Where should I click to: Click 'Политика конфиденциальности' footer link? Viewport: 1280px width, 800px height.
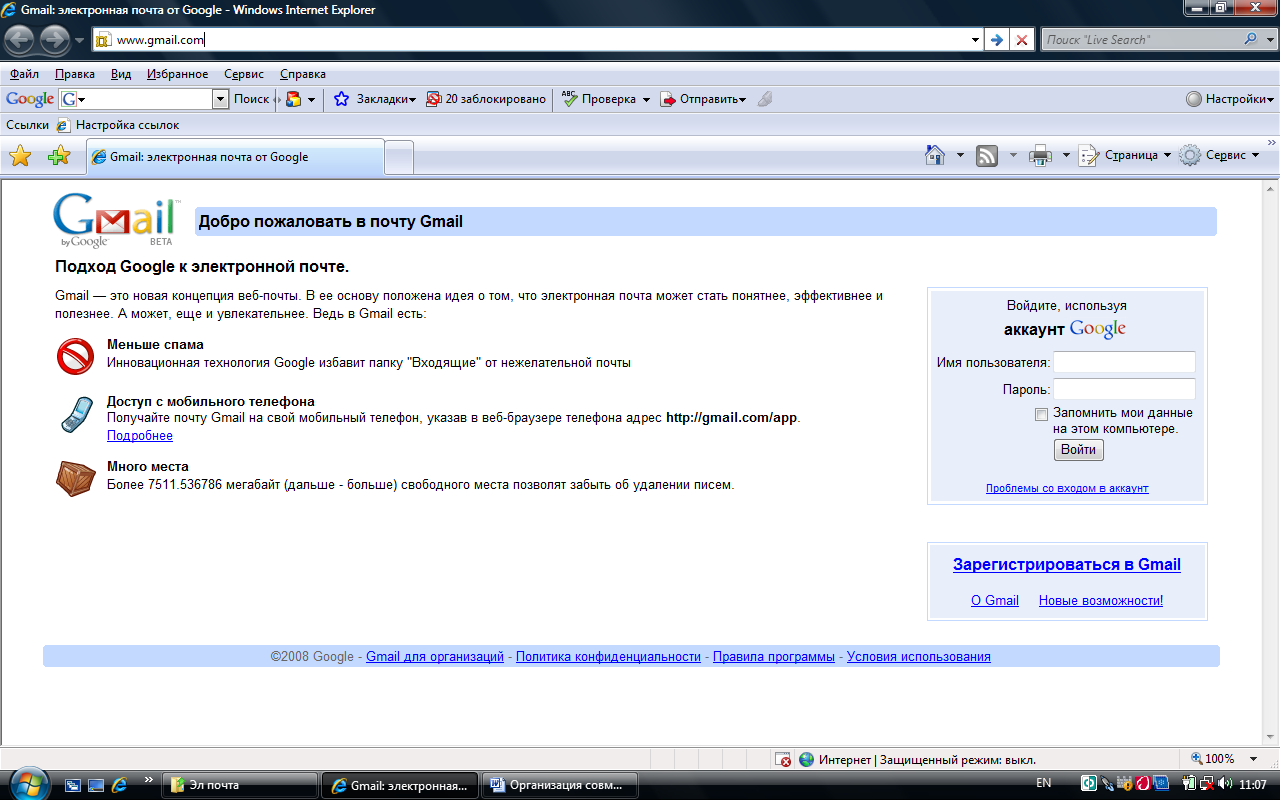(x=608, y=657)
